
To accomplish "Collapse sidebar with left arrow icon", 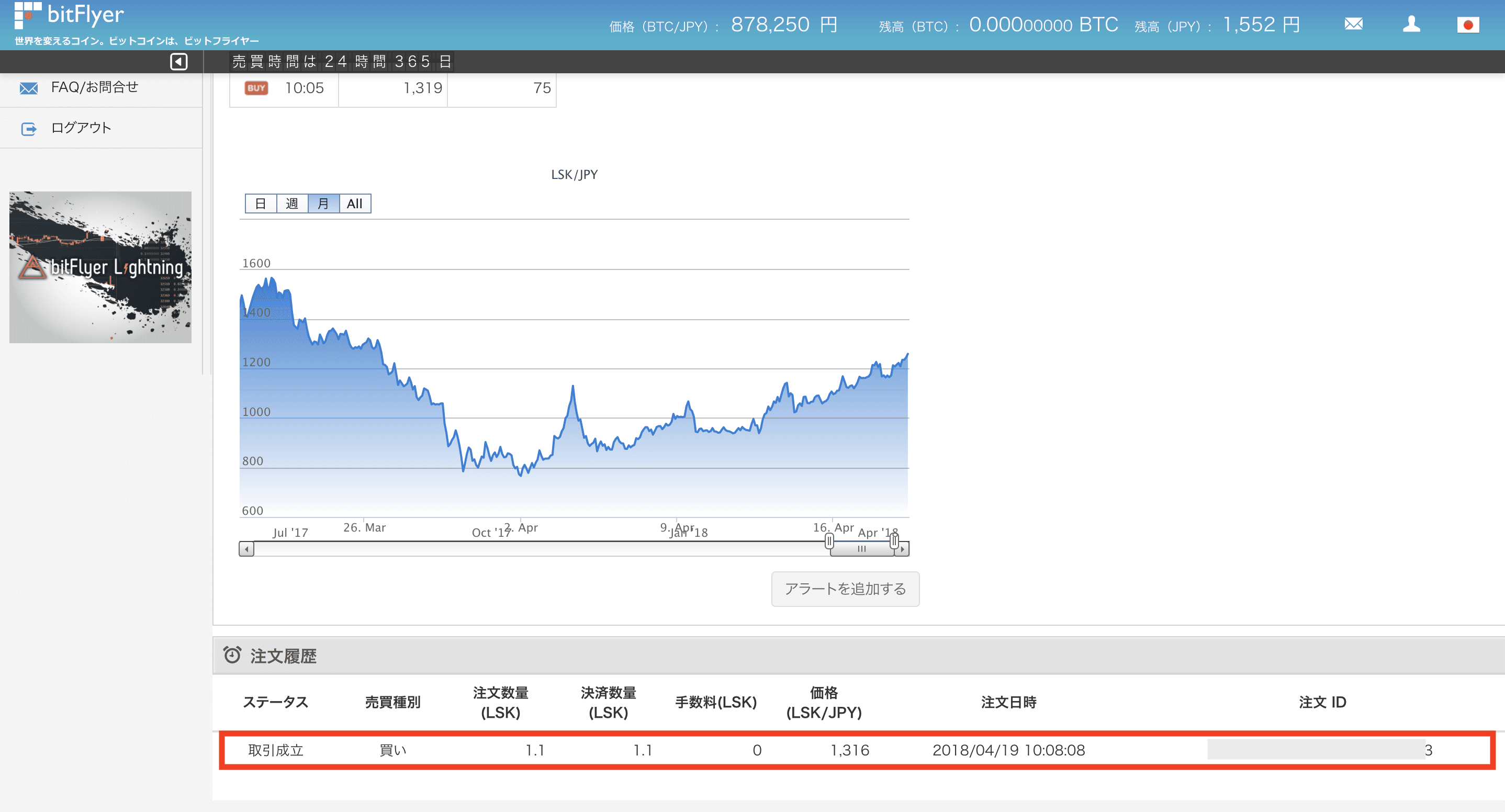I will point(179,61).
